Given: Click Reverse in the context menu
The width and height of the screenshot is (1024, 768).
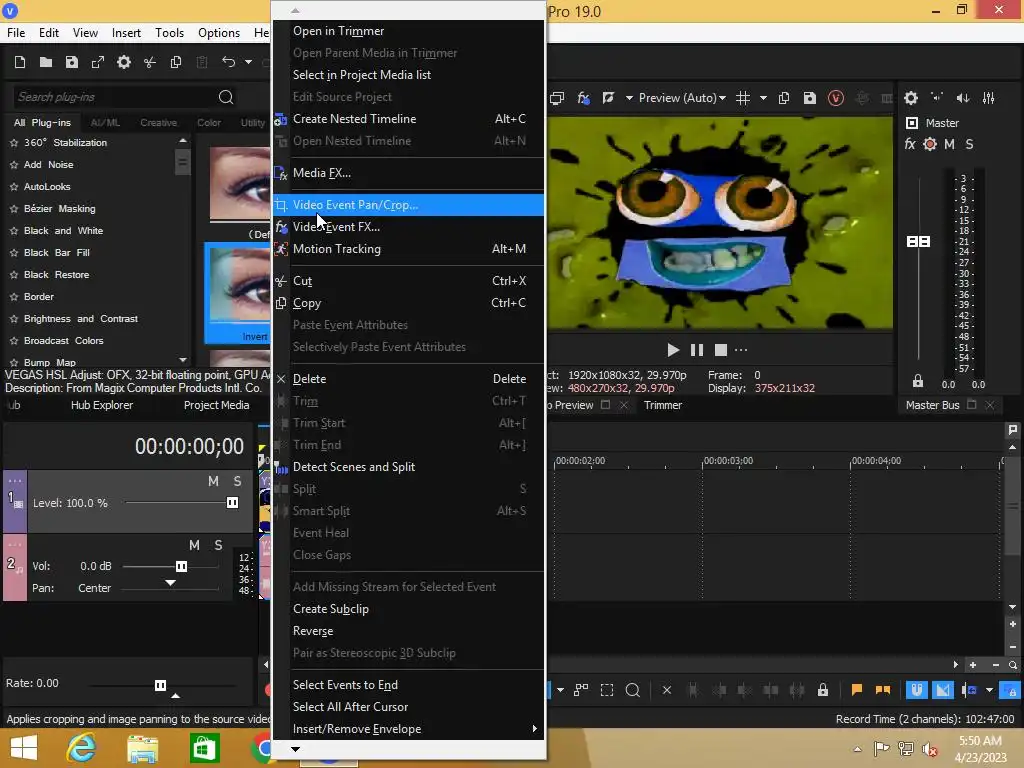Looking at the screenshot, I should (x=408, y=632).
